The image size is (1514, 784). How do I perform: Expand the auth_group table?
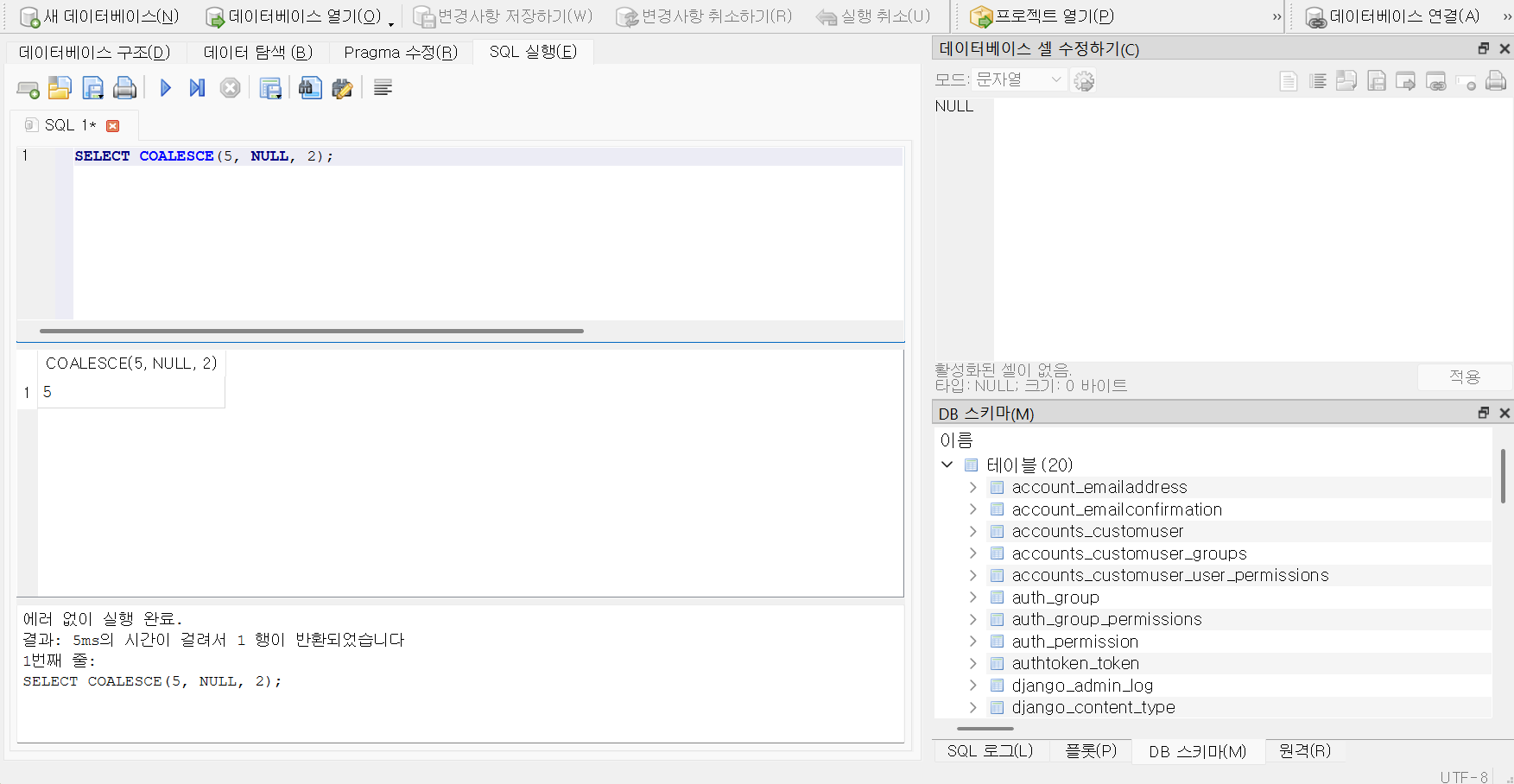coord(973,597)
